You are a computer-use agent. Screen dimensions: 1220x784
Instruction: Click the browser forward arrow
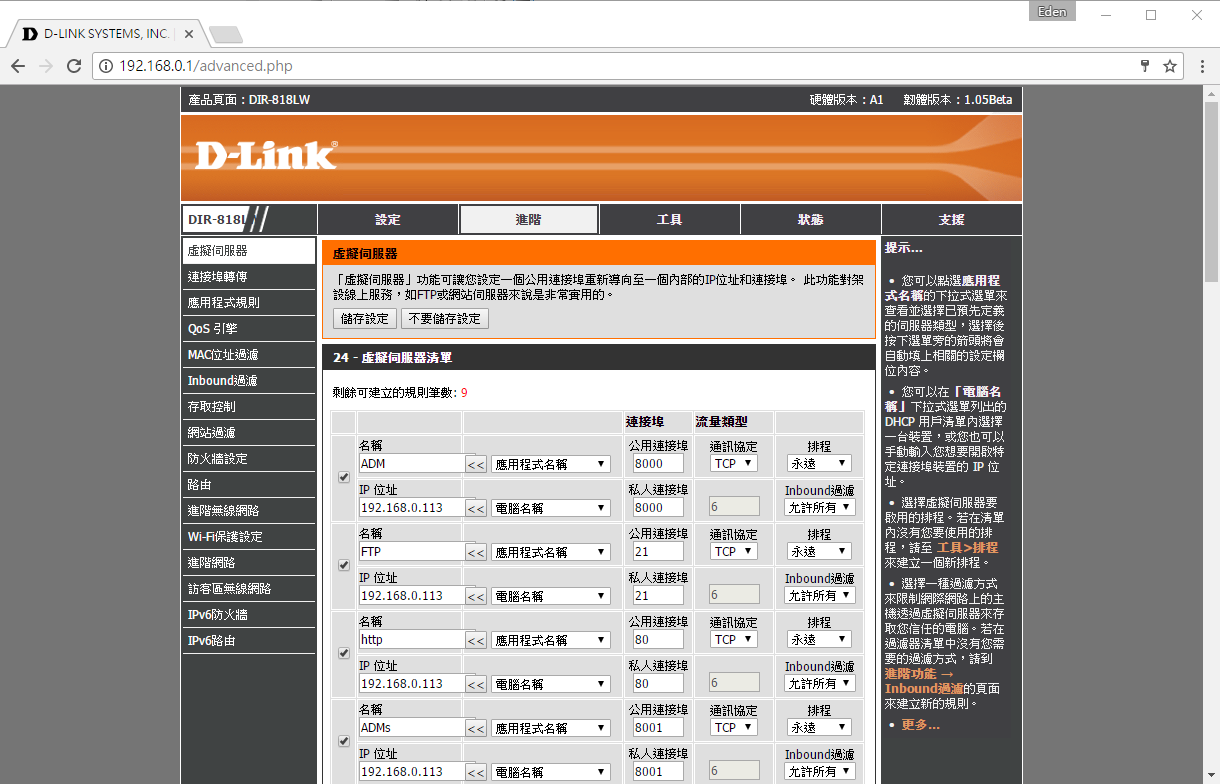click(46, 66)
